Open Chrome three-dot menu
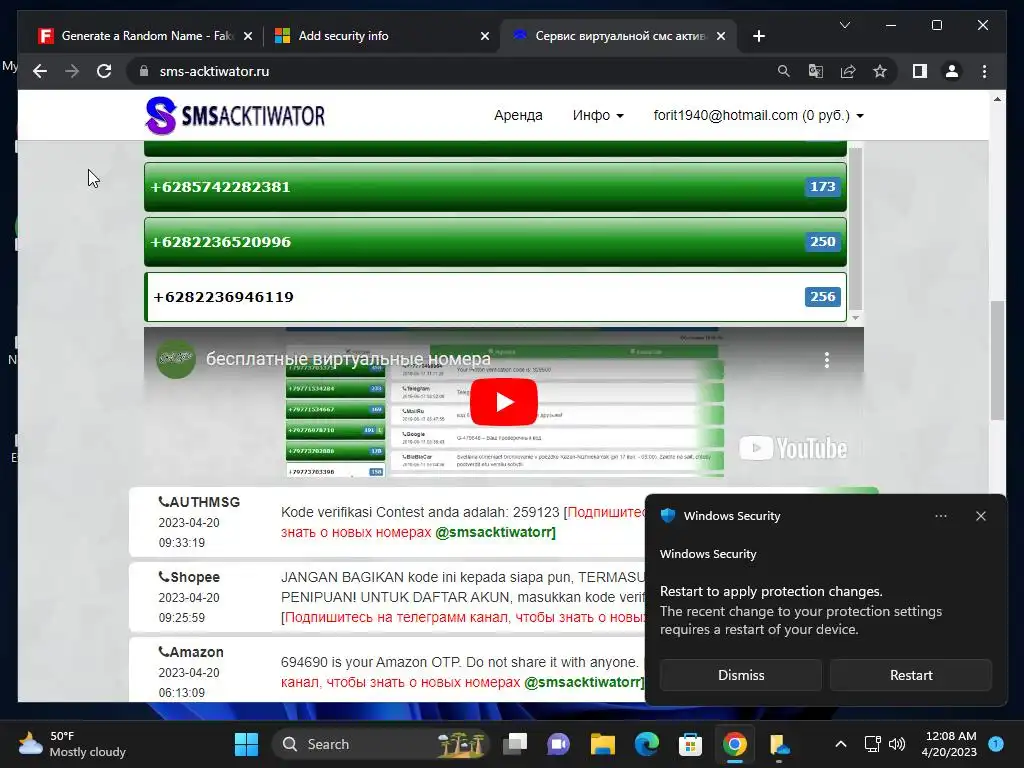The image size is (1024, 768). pyautogui.click(x=984, y=71)
